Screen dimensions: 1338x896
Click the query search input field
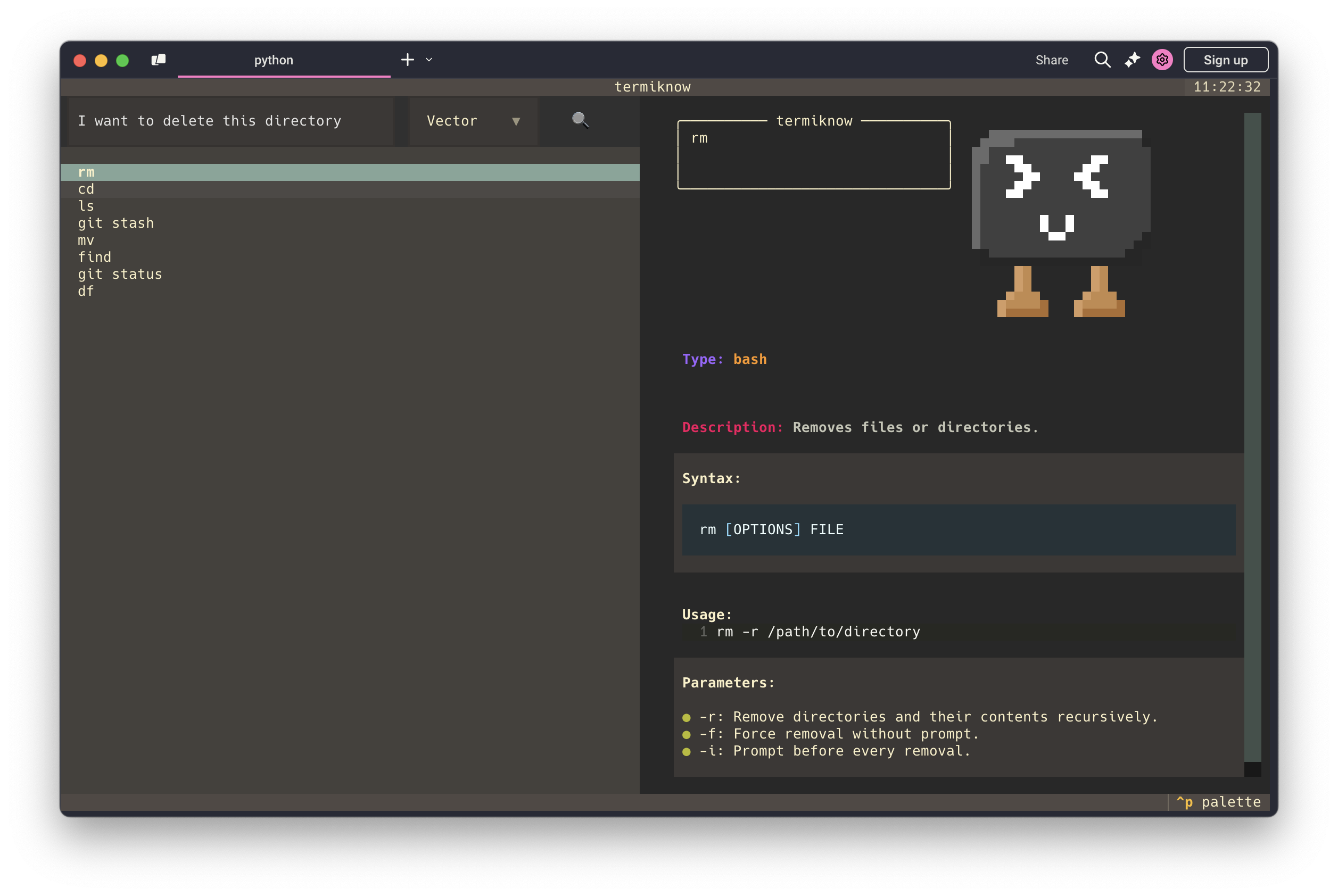click(230, 121)
